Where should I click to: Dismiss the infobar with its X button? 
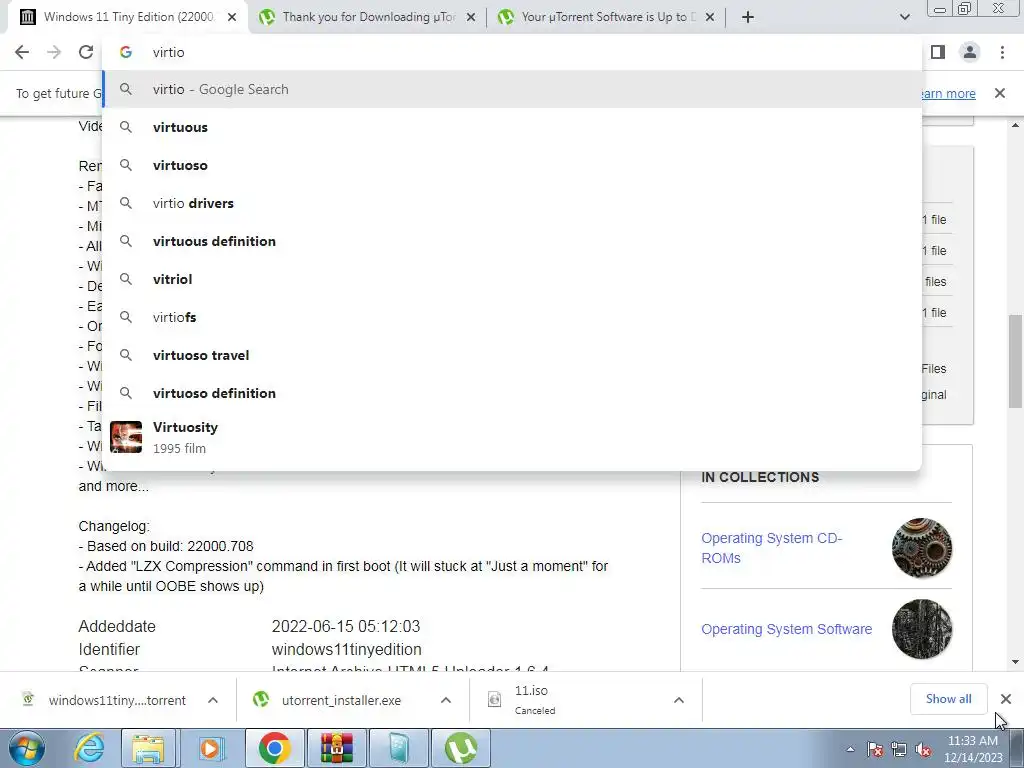[x=999, y=93]
